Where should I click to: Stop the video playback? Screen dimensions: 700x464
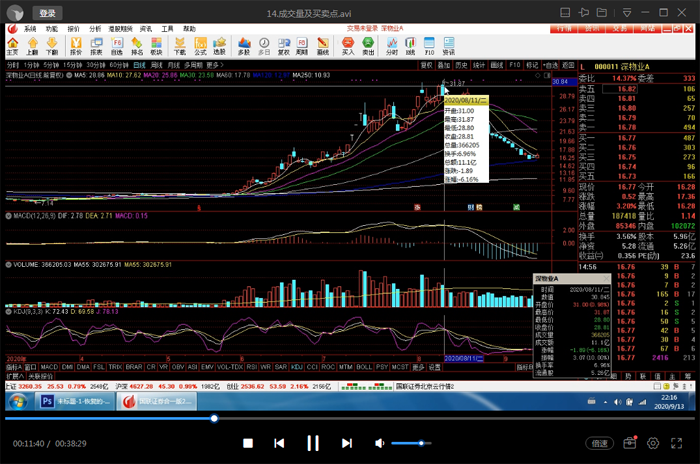tap(248, 443)
